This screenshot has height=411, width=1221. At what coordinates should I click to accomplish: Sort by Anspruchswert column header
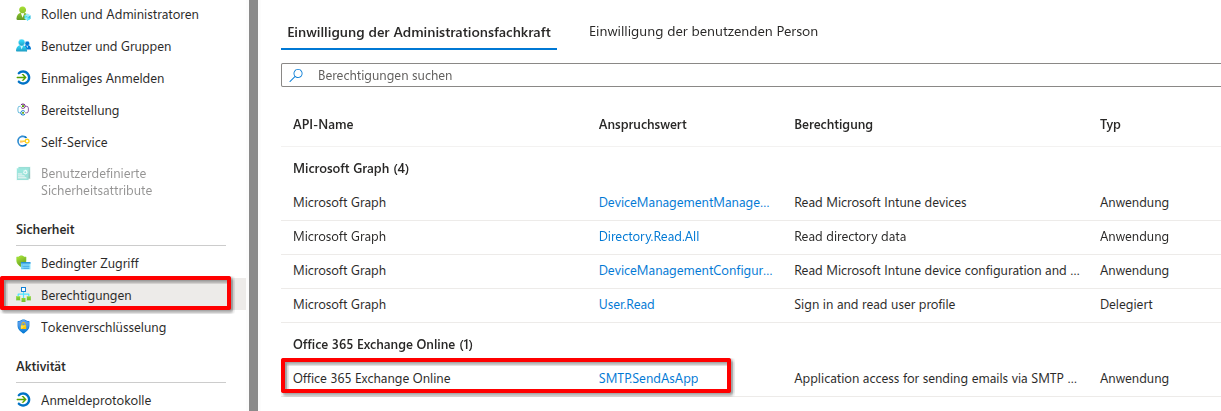pyautogui.click(x=643, y=125)
